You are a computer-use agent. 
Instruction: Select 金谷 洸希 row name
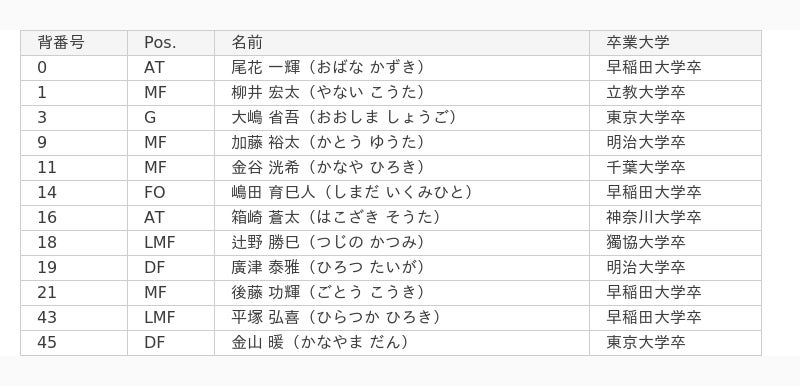(x=402, y=168)
